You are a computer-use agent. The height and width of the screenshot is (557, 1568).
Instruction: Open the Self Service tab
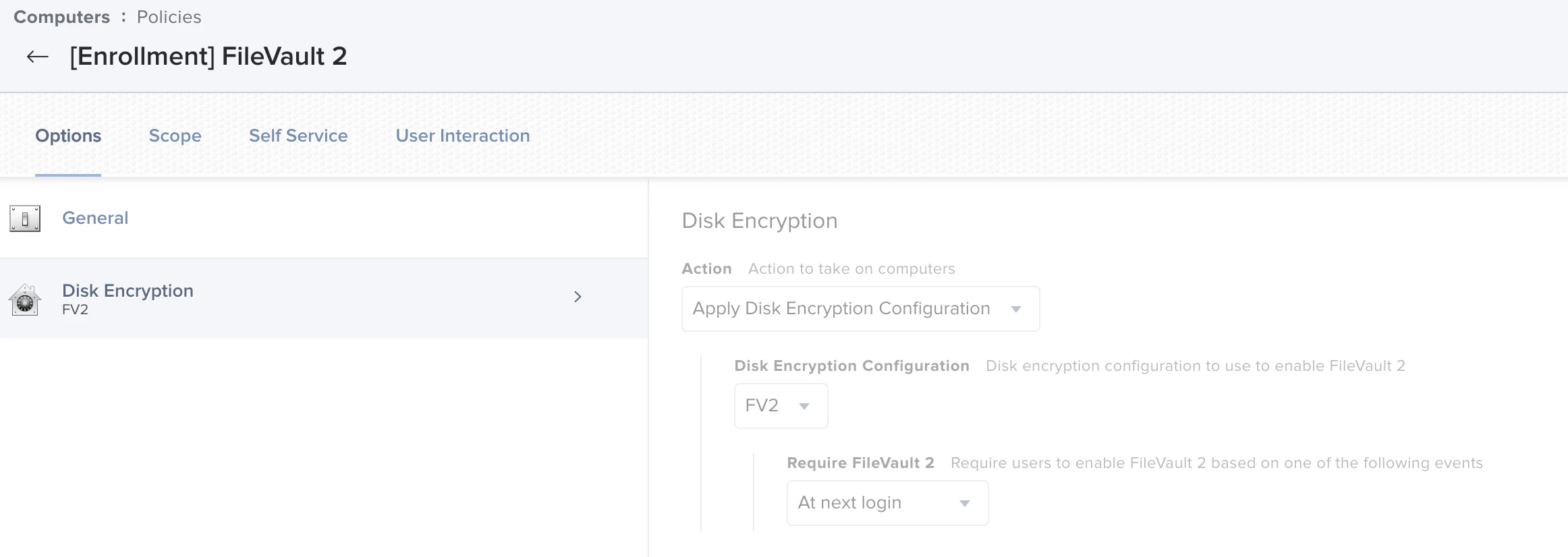(x=298, y=136)
